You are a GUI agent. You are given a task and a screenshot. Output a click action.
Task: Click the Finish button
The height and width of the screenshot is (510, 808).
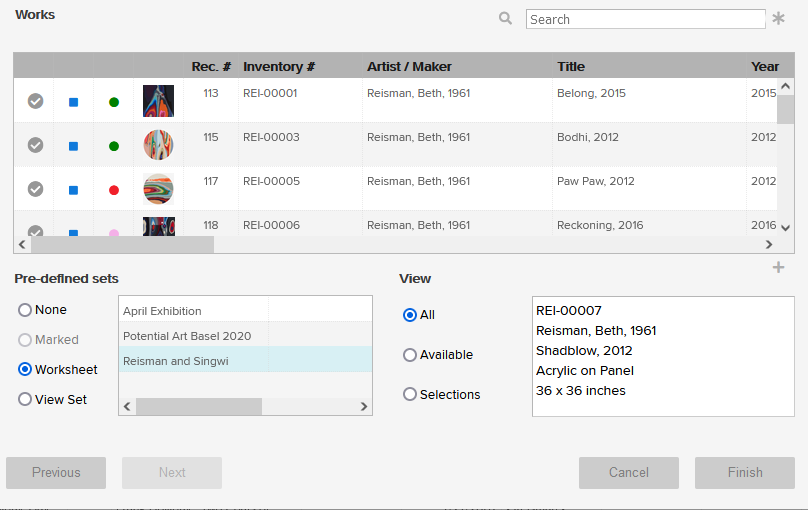(744, 473)
